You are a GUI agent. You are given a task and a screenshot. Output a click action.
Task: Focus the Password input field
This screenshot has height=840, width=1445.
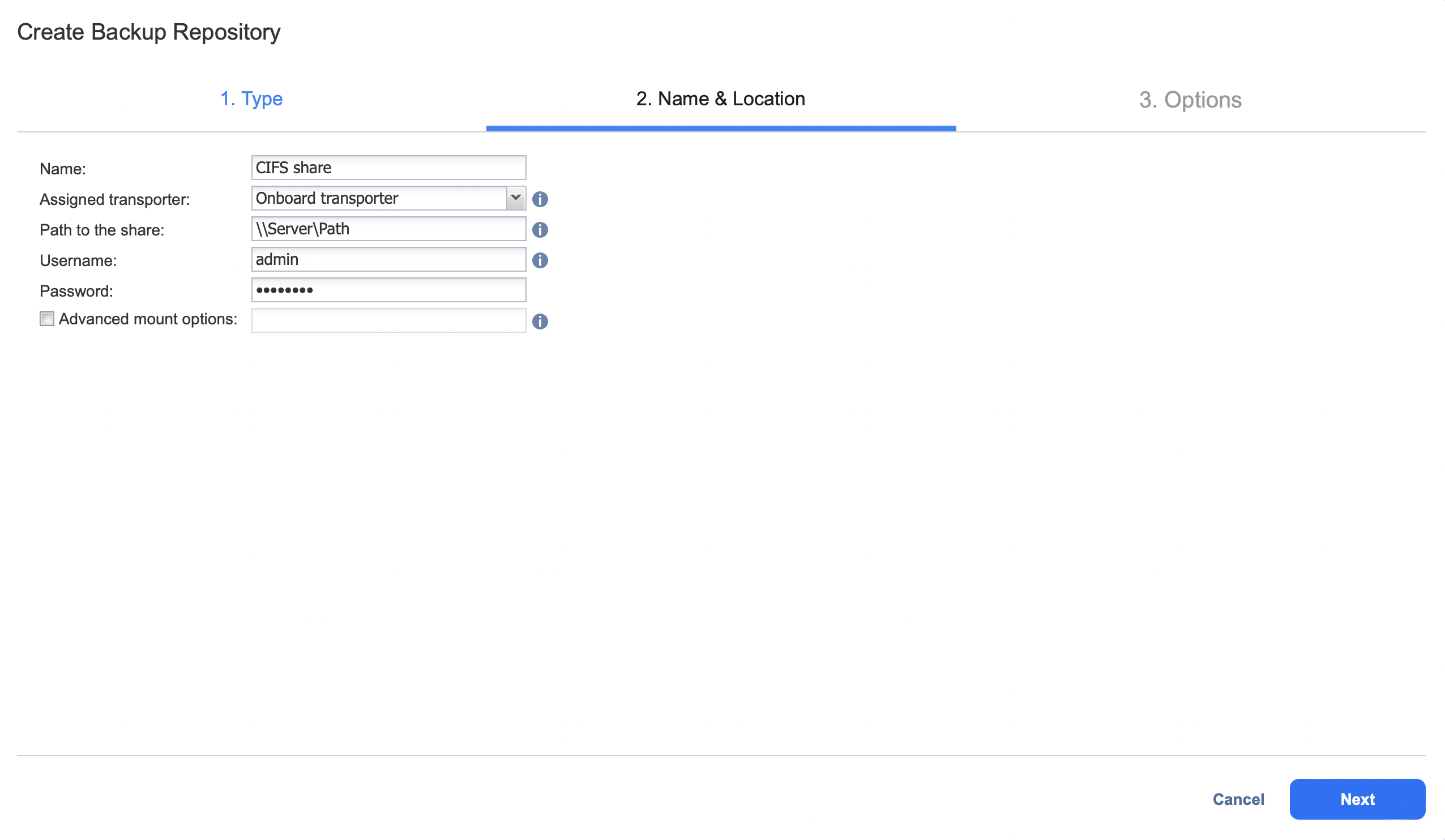click(x=388, y=290)
